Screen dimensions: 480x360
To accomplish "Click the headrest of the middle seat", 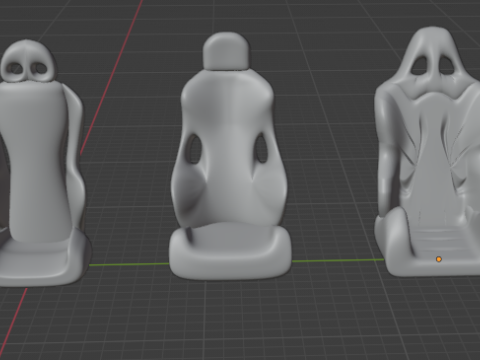I will tap(226, 51).
